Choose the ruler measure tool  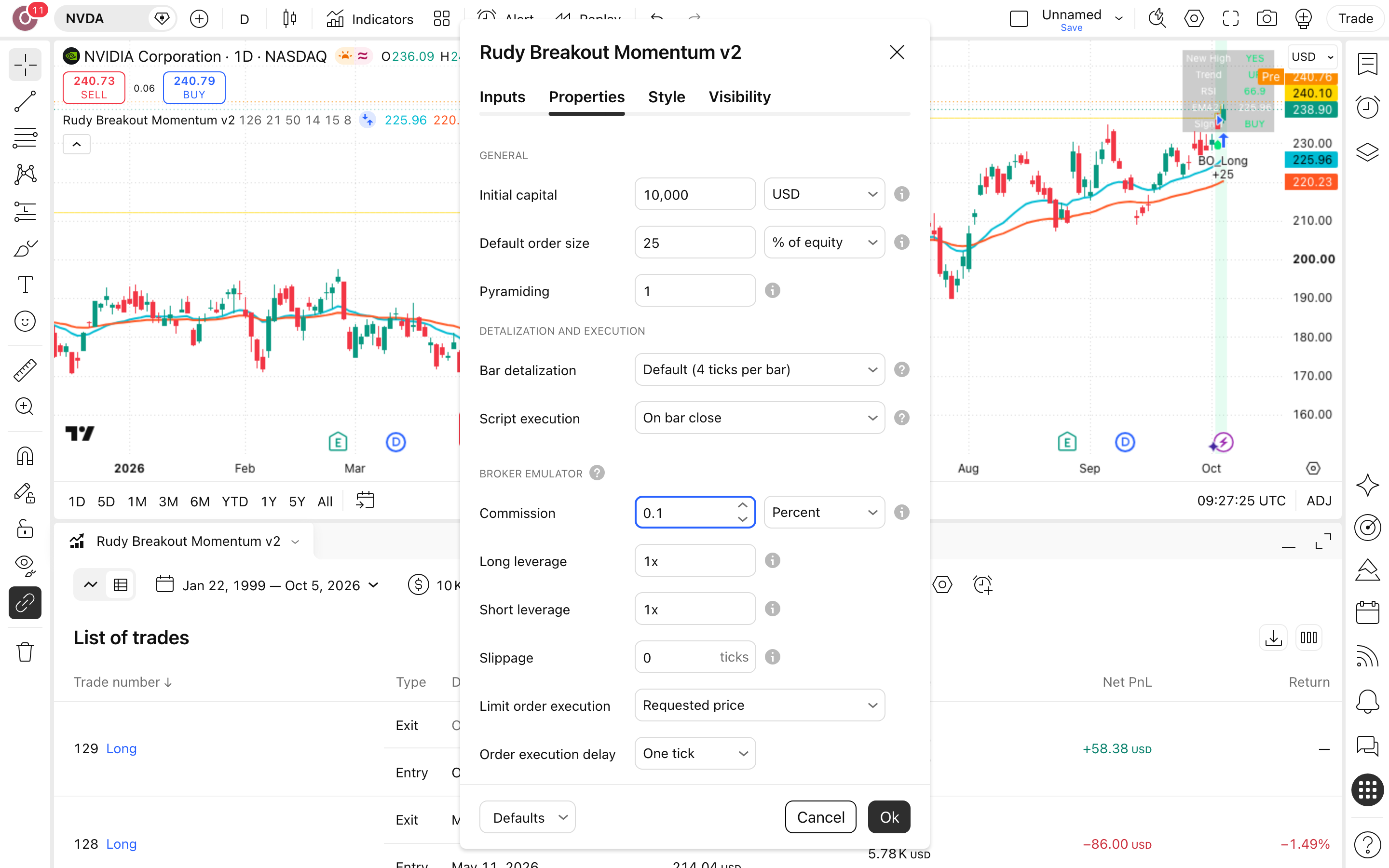25,370
